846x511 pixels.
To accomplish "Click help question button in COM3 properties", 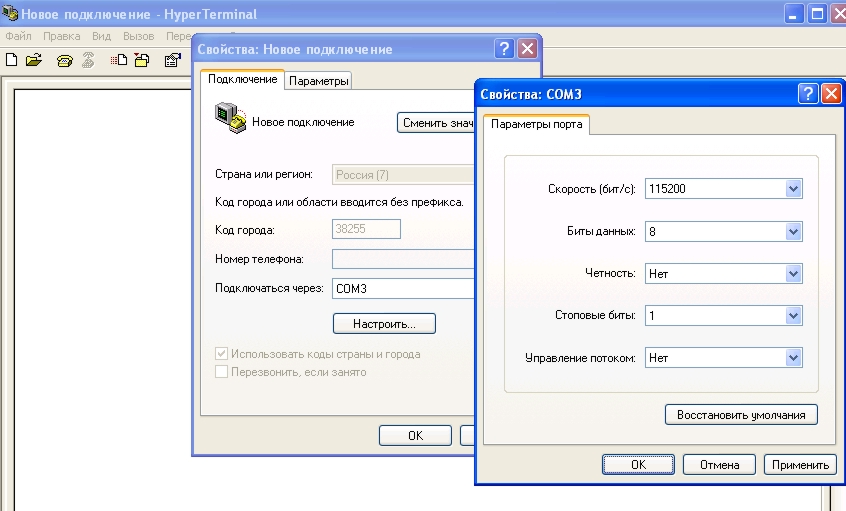I will click(x=808, y=94).
